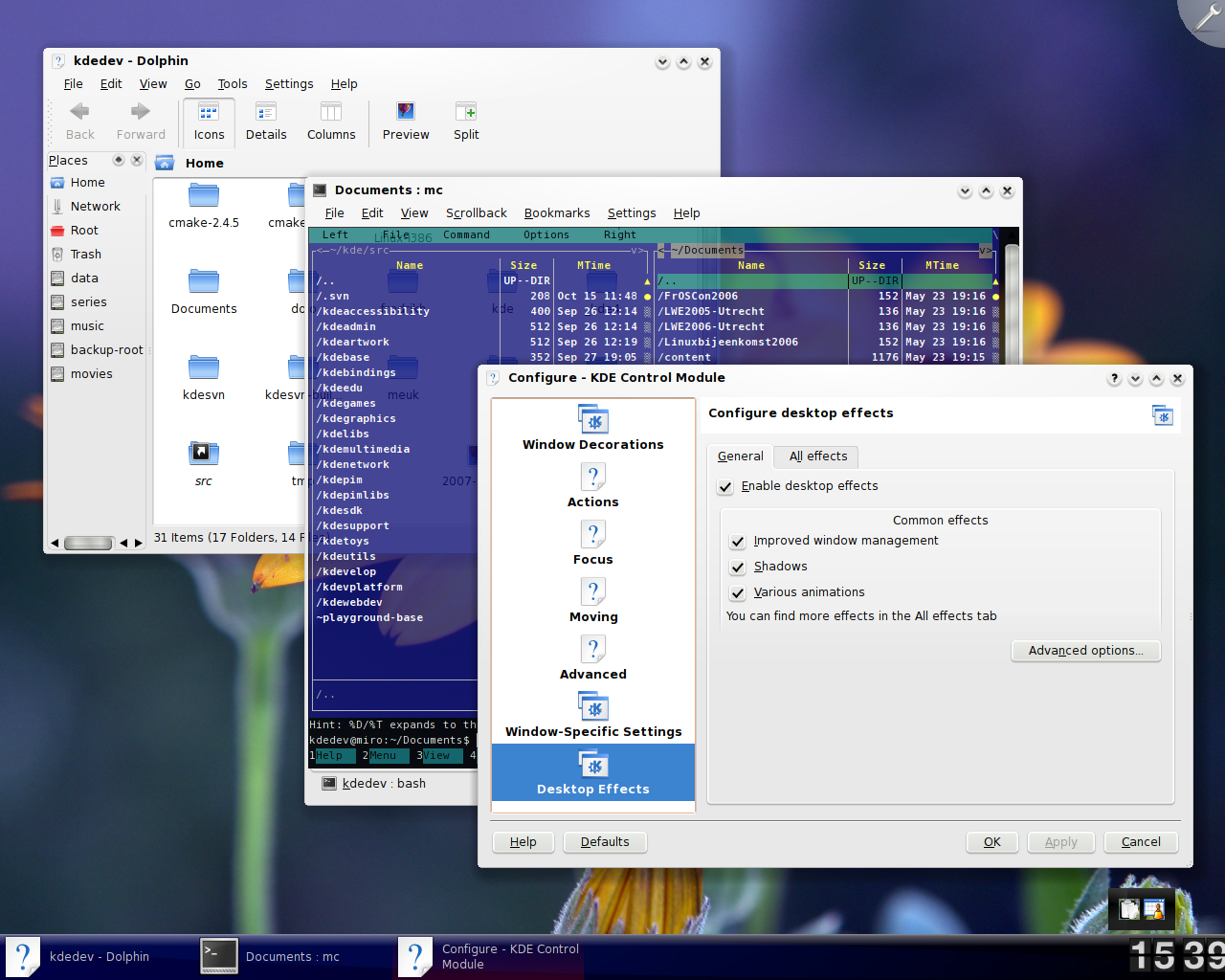Image resolution: width=1225 pixels, height=980 pixels.
Task: Click the Dolphin Home breadcrumb location
Action: click(x=205, y=164)
